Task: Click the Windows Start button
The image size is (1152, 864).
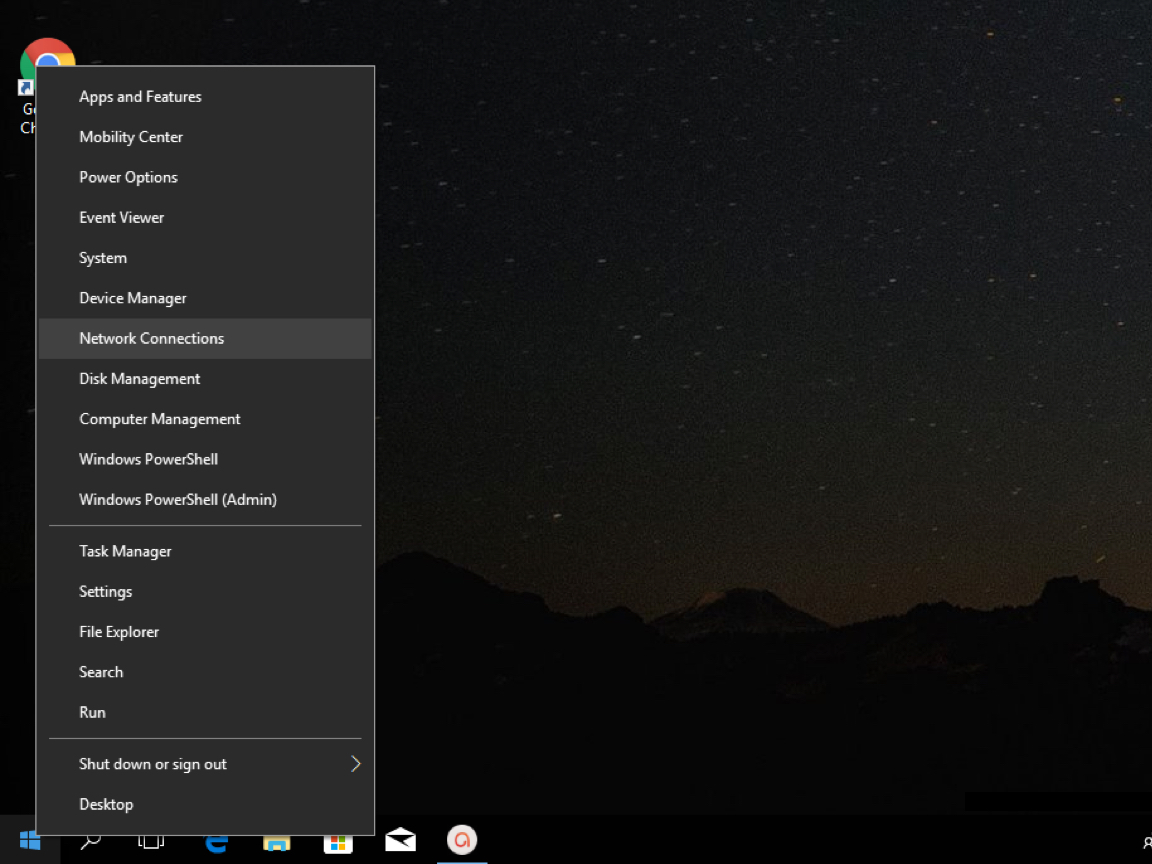Action: [29, 840]
